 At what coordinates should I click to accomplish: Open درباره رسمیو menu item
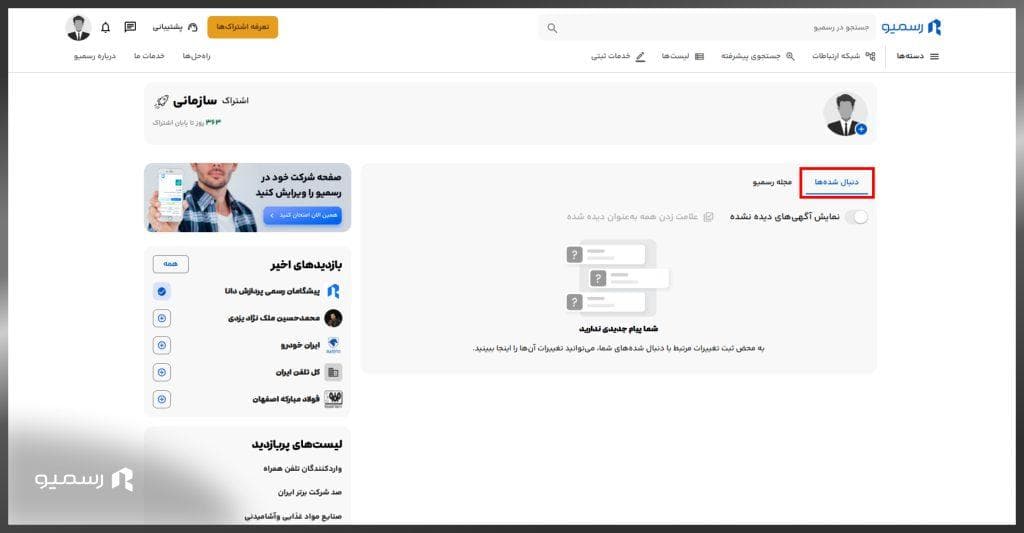pos(95,56)
